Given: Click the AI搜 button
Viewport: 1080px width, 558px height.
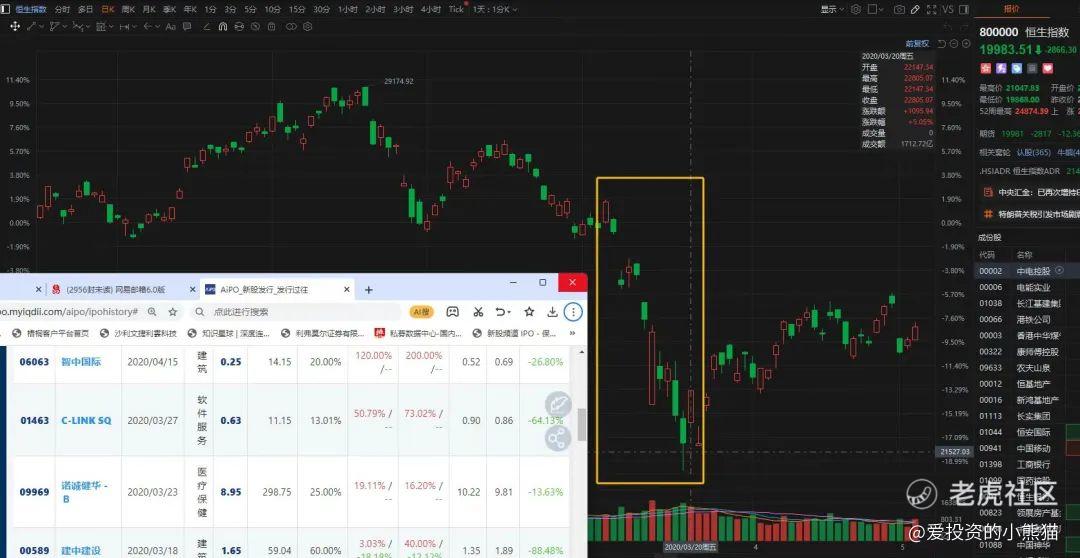Looking at the screenshot, I should pos(422,312).
